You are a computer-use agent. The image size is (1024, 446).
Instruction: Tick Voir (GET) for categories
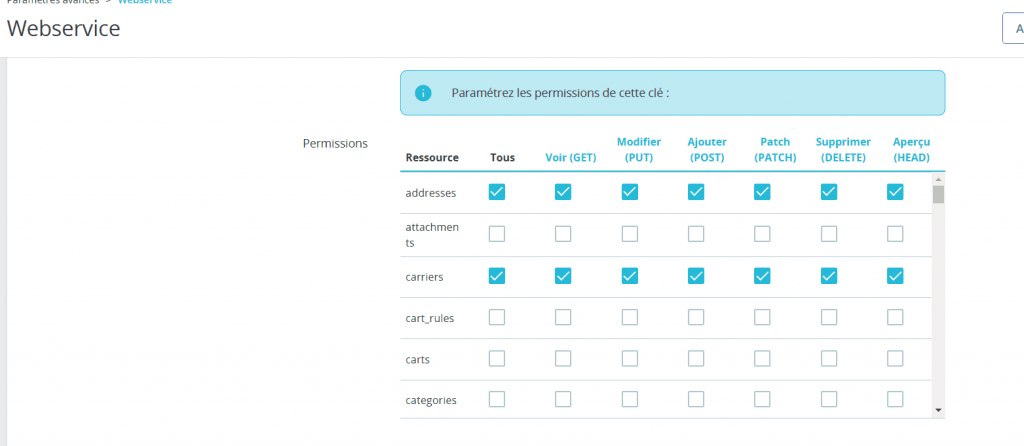[x=563, y=399]
